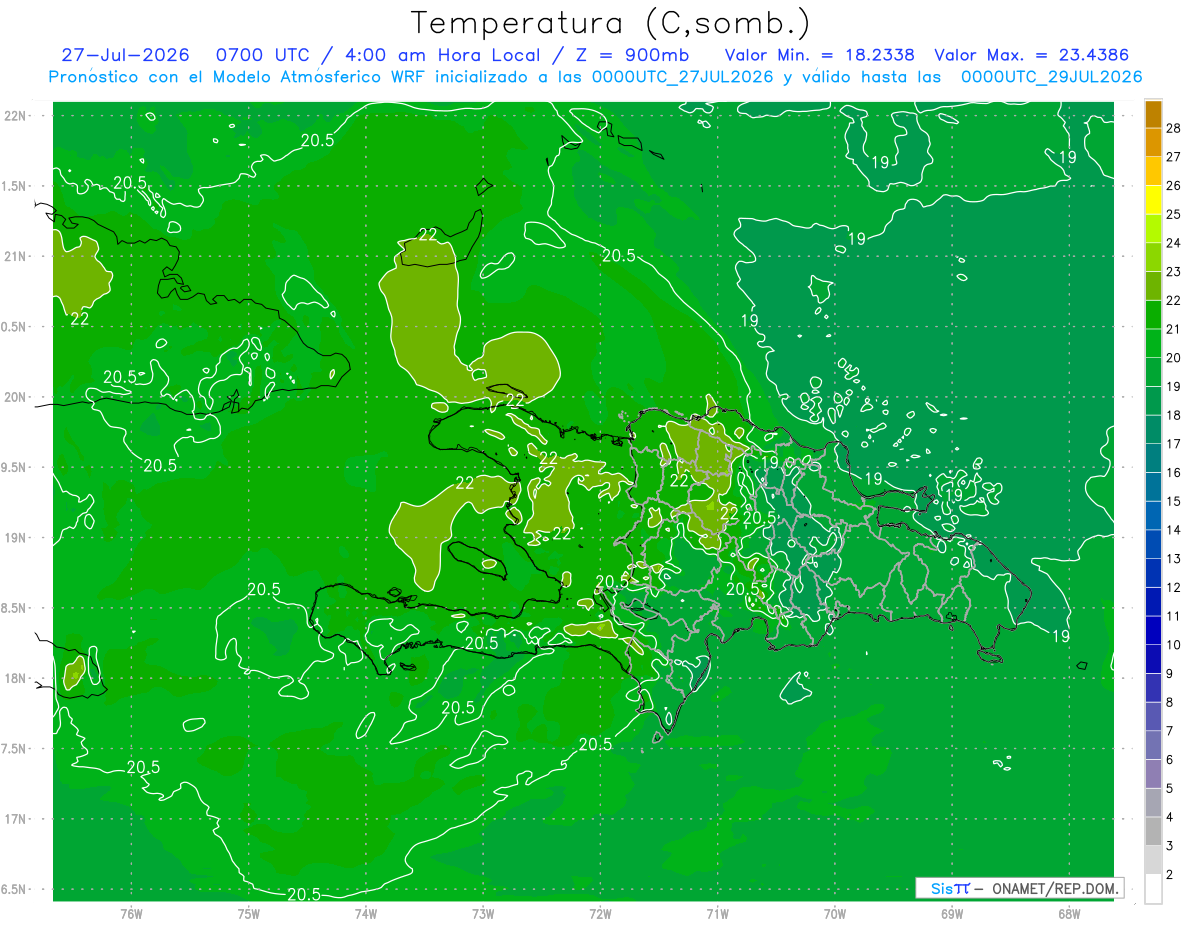
Task: Click the blue swatch between legend 13 and 14
Action: click(1153, 544)
